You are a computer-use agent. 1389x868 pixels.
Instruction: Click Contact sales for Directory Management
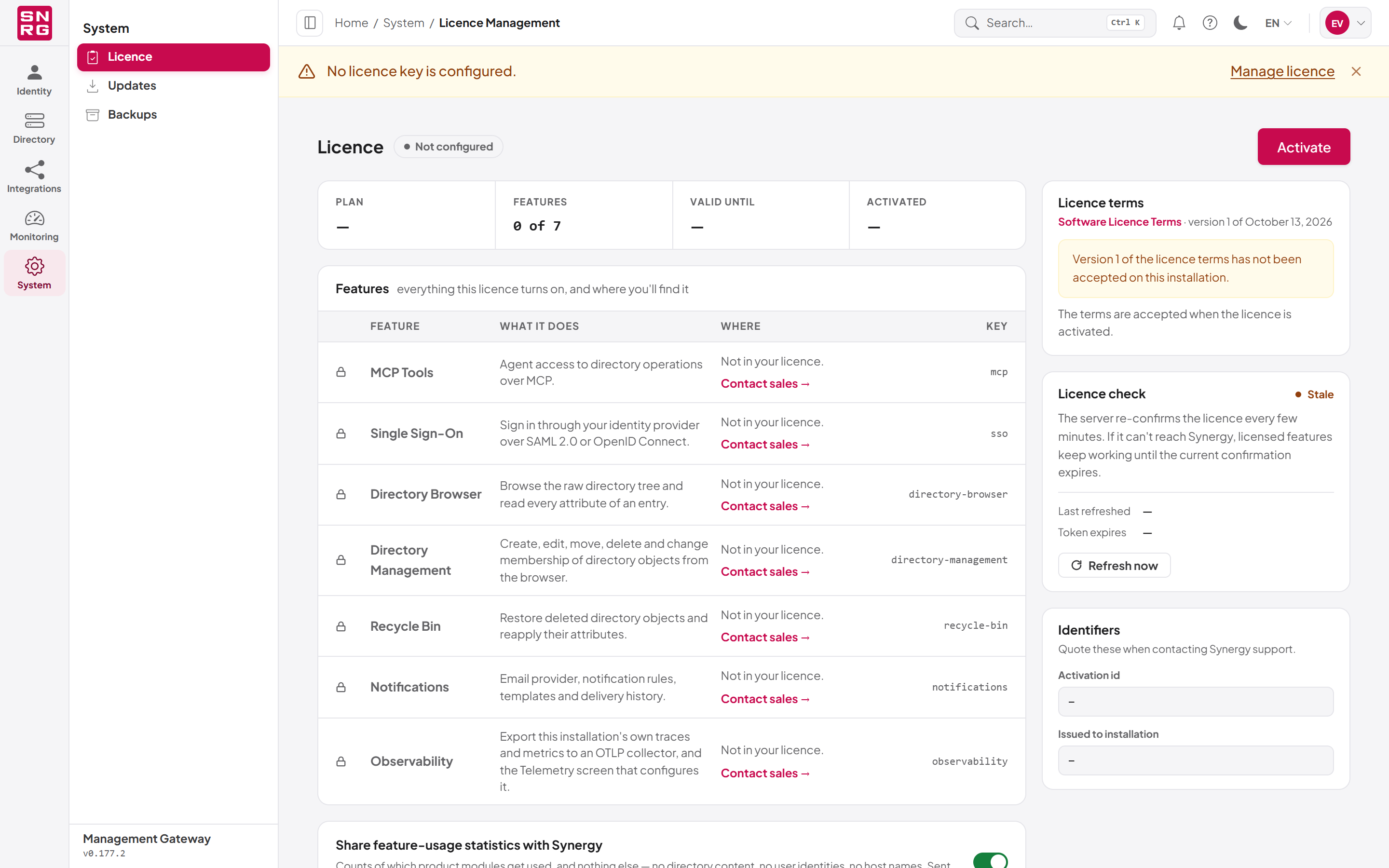coord(765,572)
